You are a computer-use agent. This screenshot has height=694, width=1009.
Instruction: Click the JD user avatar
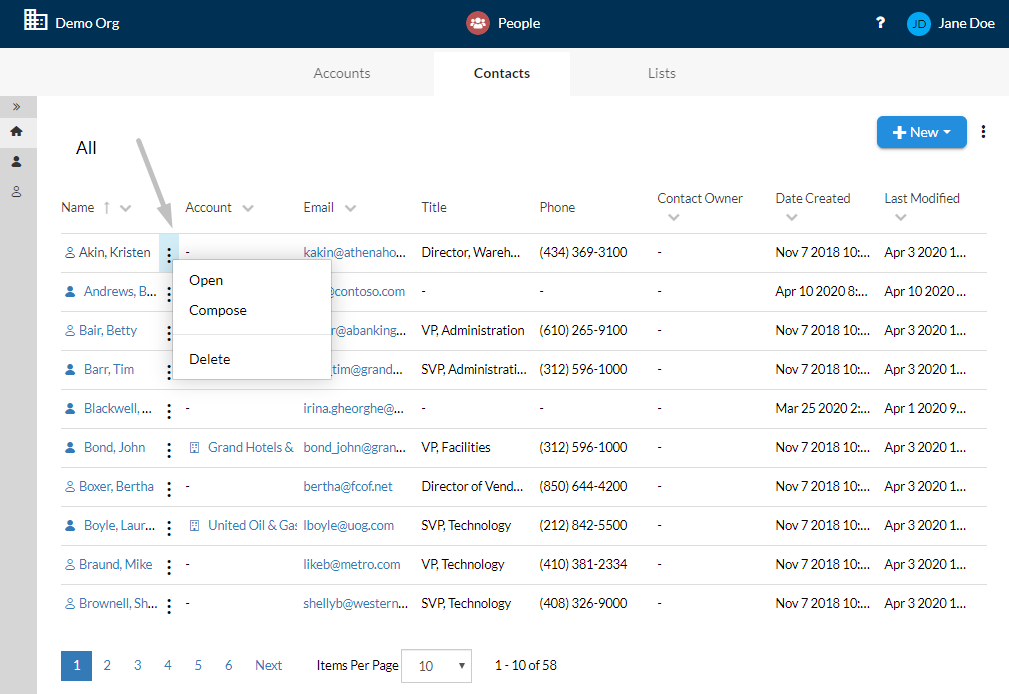coord(918,24)
